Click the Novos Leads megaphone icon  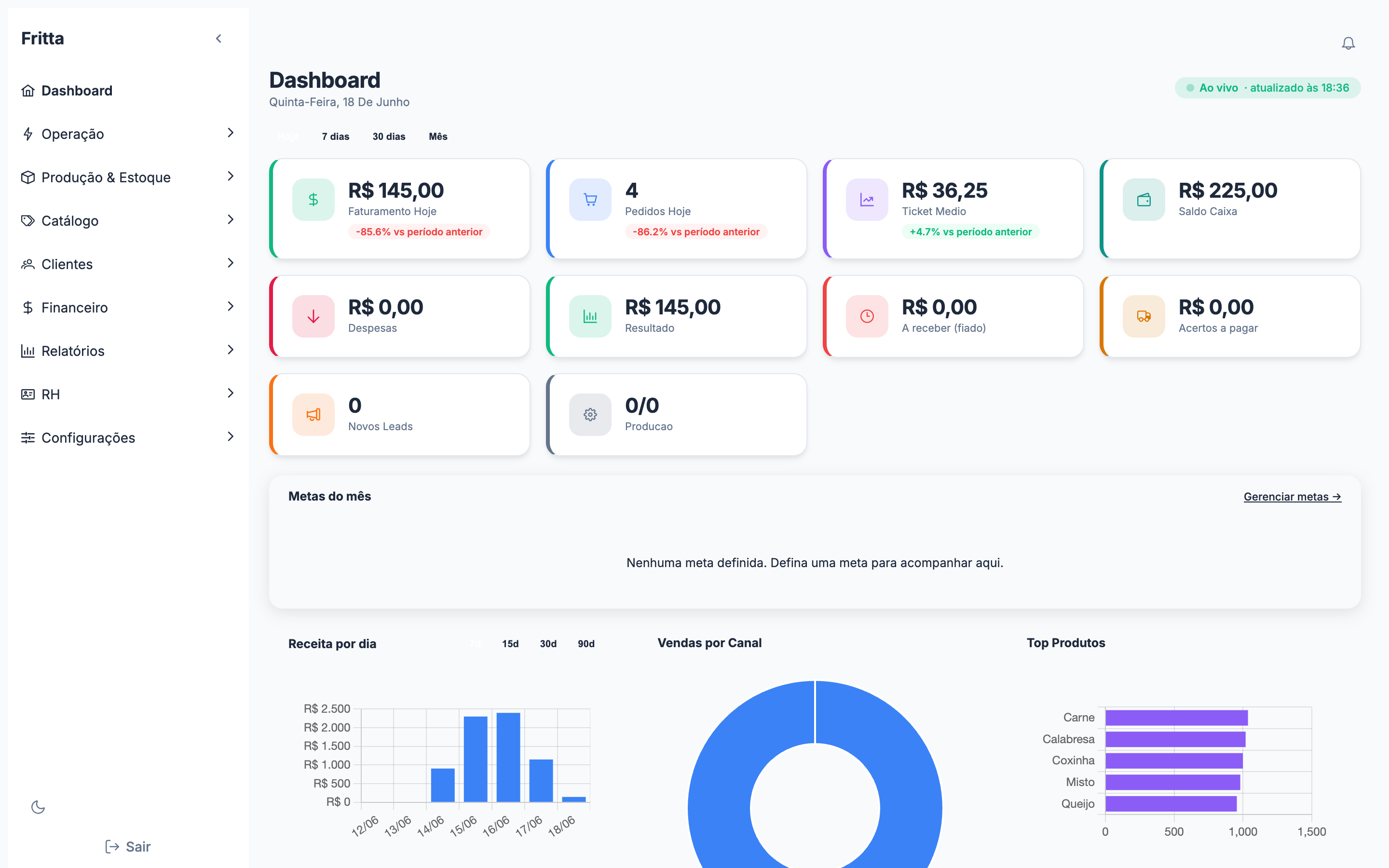[313, 415]
